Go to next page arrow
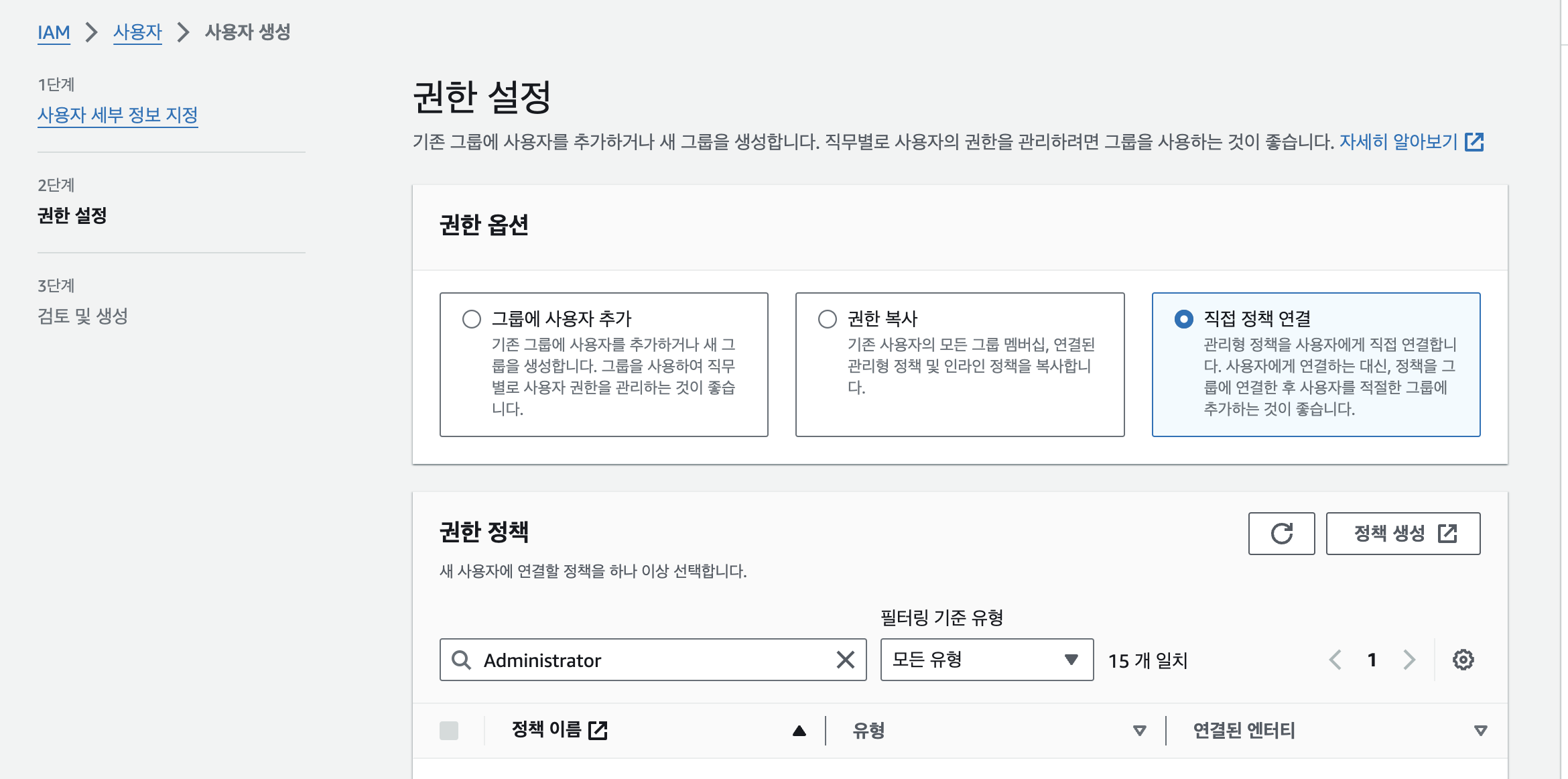This screenshot has height=779, width=1568. 1409,660
